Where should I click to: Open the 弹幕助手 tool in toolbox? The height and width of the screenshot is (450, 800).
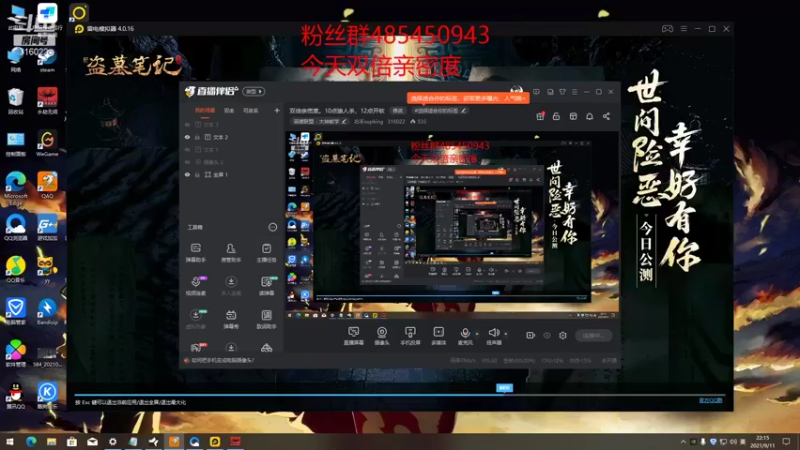click(195, 253)
